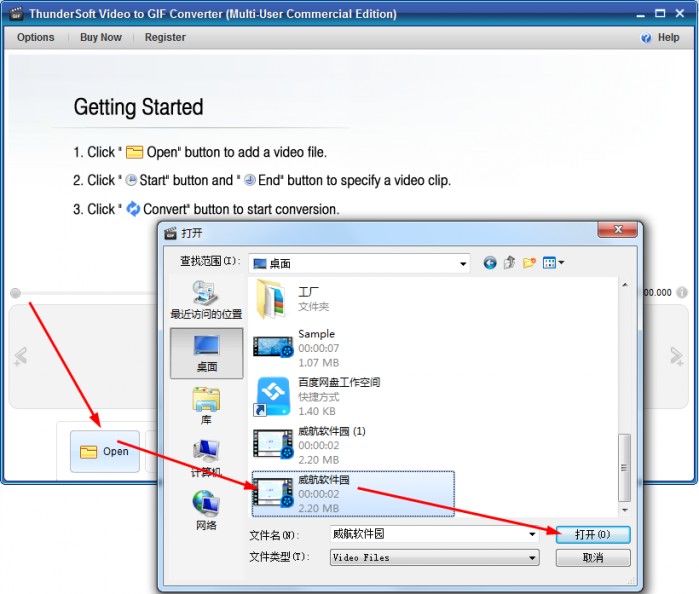
Task: Open the Help menu
Action: click(668, 37)
